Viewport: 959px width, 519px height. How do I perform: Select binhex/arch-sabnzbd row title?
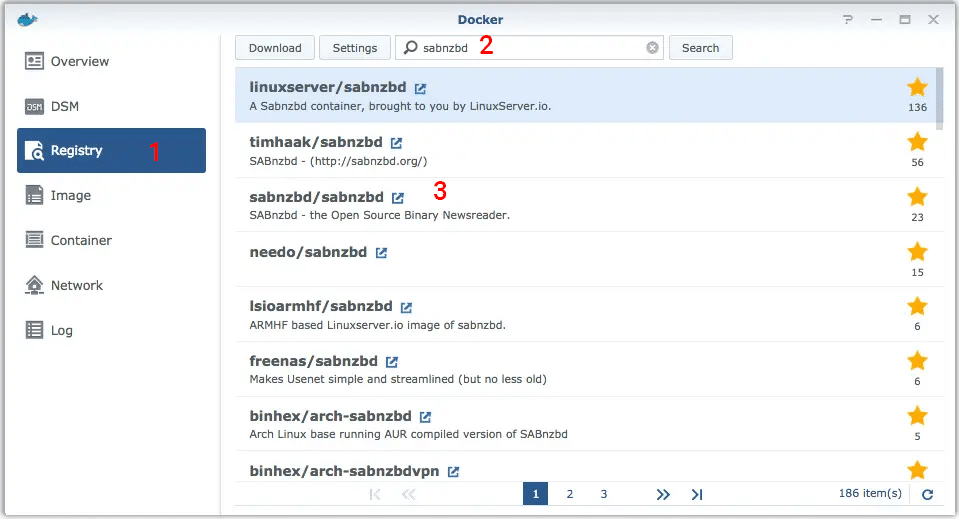pyautogui.click(x=330, y=416)
